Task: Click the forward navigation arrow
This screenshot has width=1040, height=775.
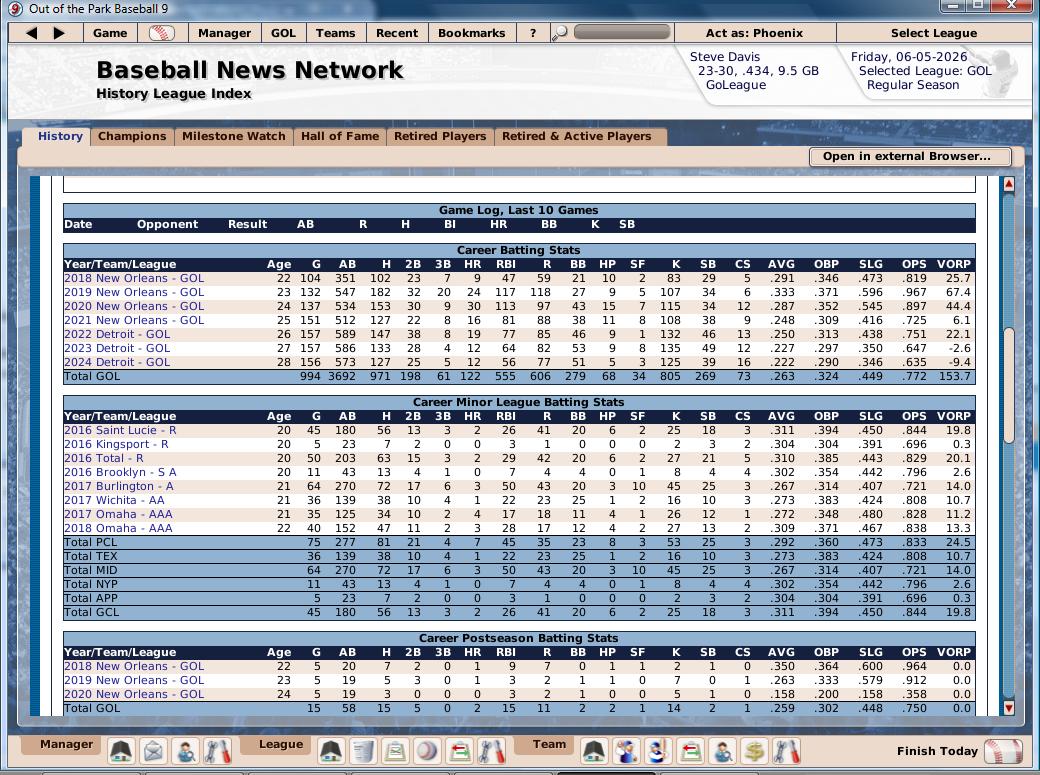Action: click(x=59, y=33)
